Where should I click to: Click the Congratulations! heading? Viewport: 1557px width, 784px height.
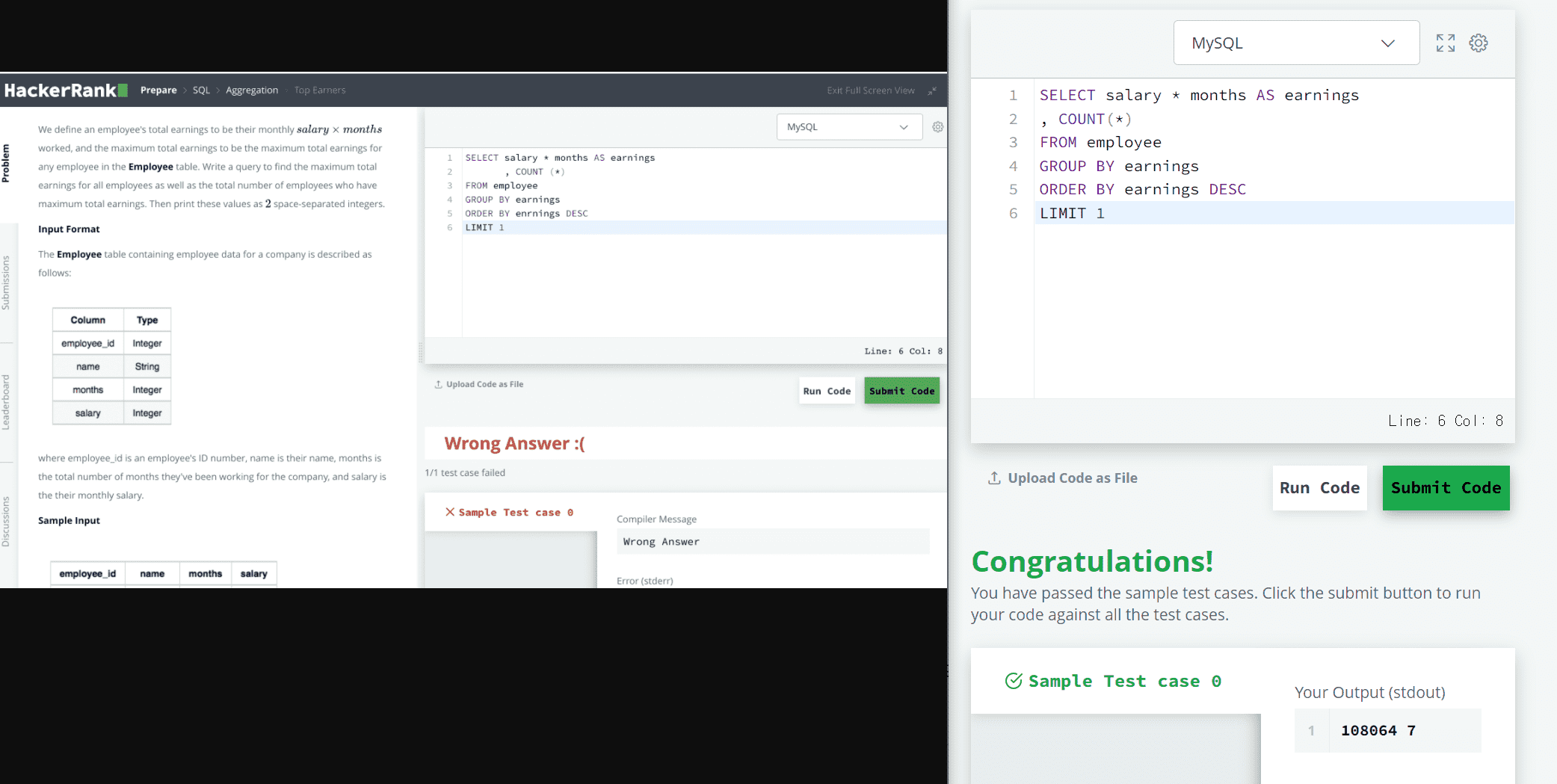[x=1091, y=561]
